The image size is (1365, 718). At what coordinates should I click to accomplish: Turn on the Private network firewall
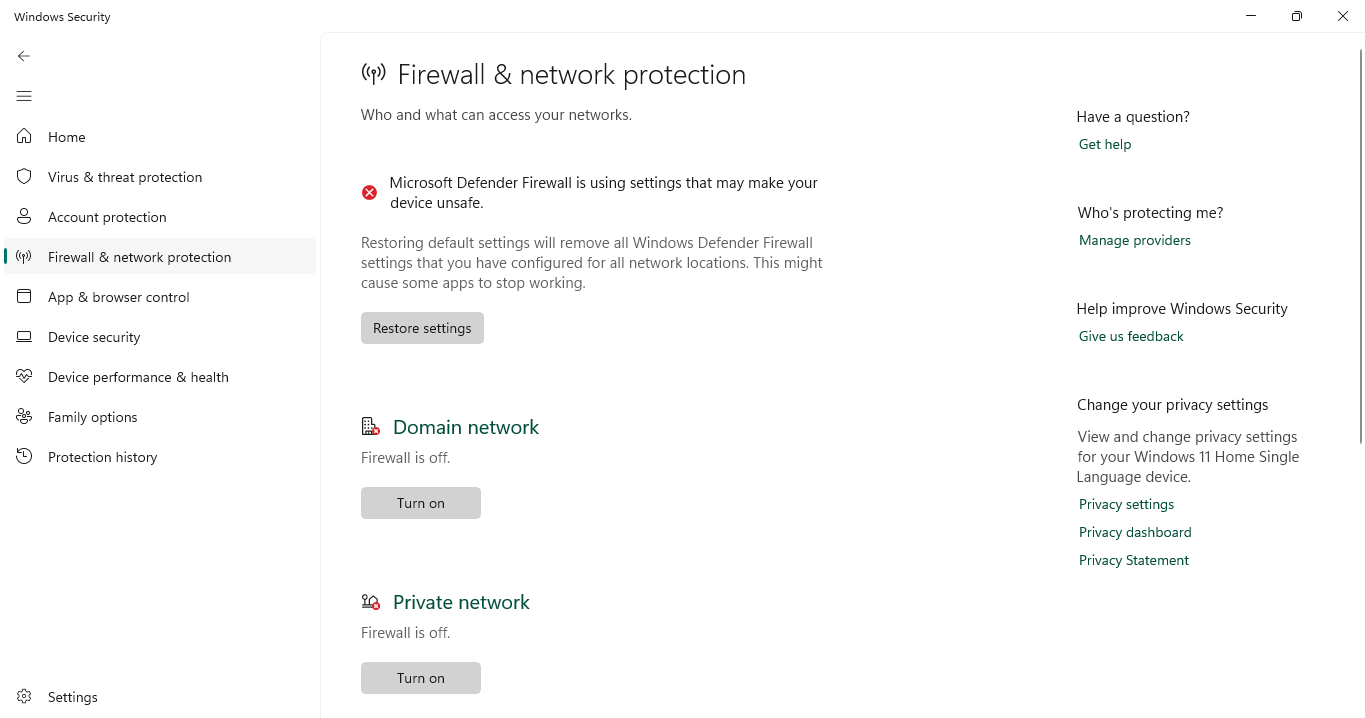tap(420, 678)
